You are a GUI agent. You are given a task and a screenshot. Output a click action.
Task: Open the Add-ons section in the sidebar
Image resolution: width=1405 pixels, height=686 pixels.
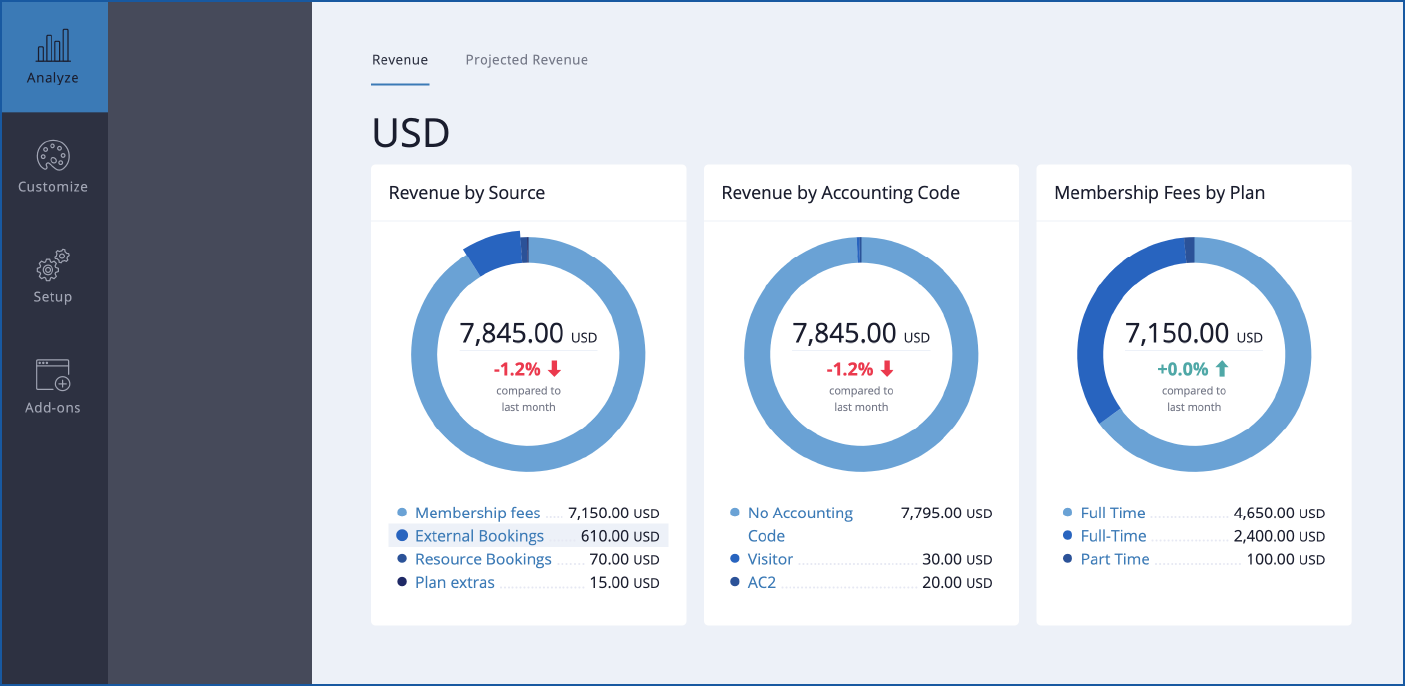52,386
